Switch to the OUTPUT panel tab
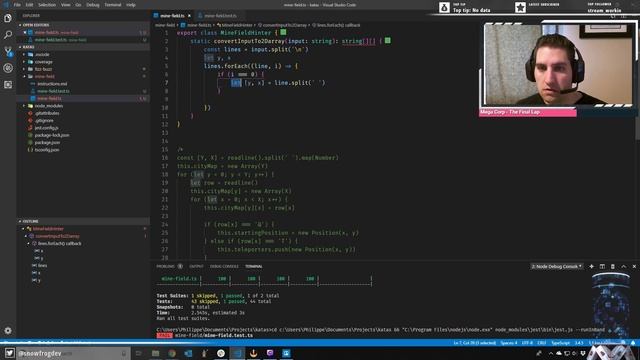The height and width of the screenshot is (360, 640). tap(196, 267)
